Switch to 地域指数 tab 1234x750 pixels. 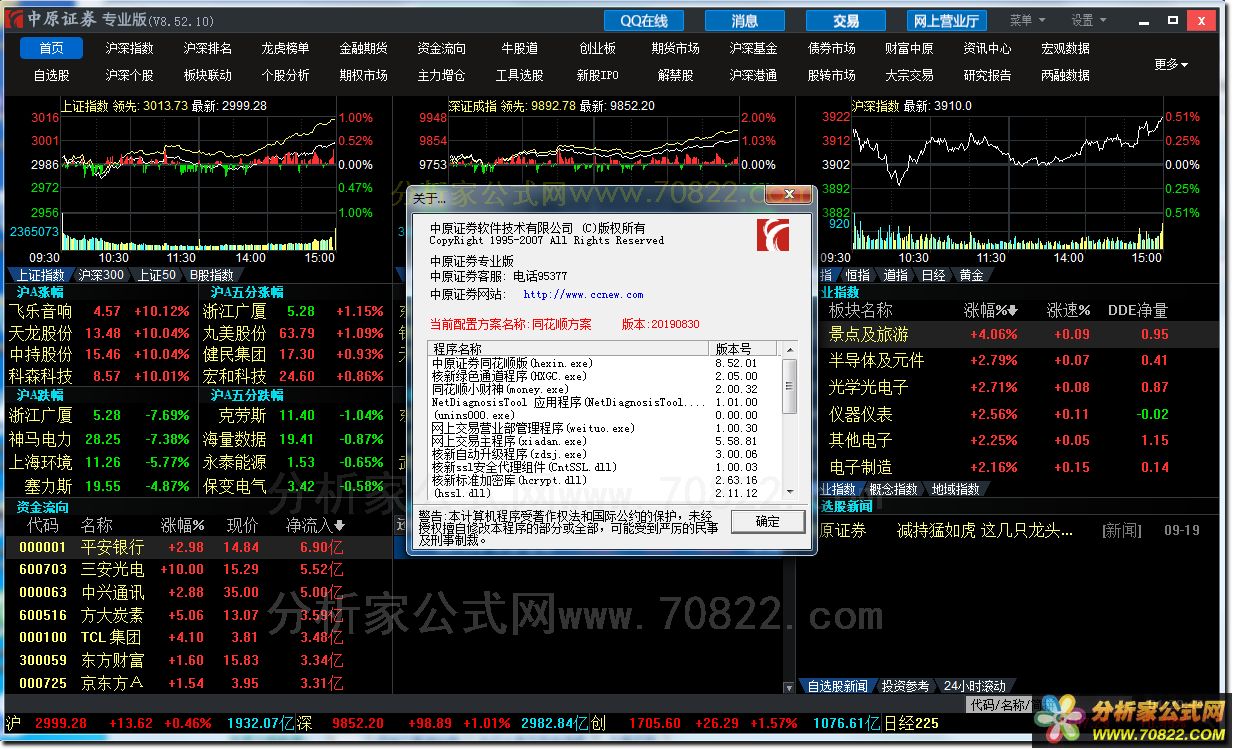(956, 489)
